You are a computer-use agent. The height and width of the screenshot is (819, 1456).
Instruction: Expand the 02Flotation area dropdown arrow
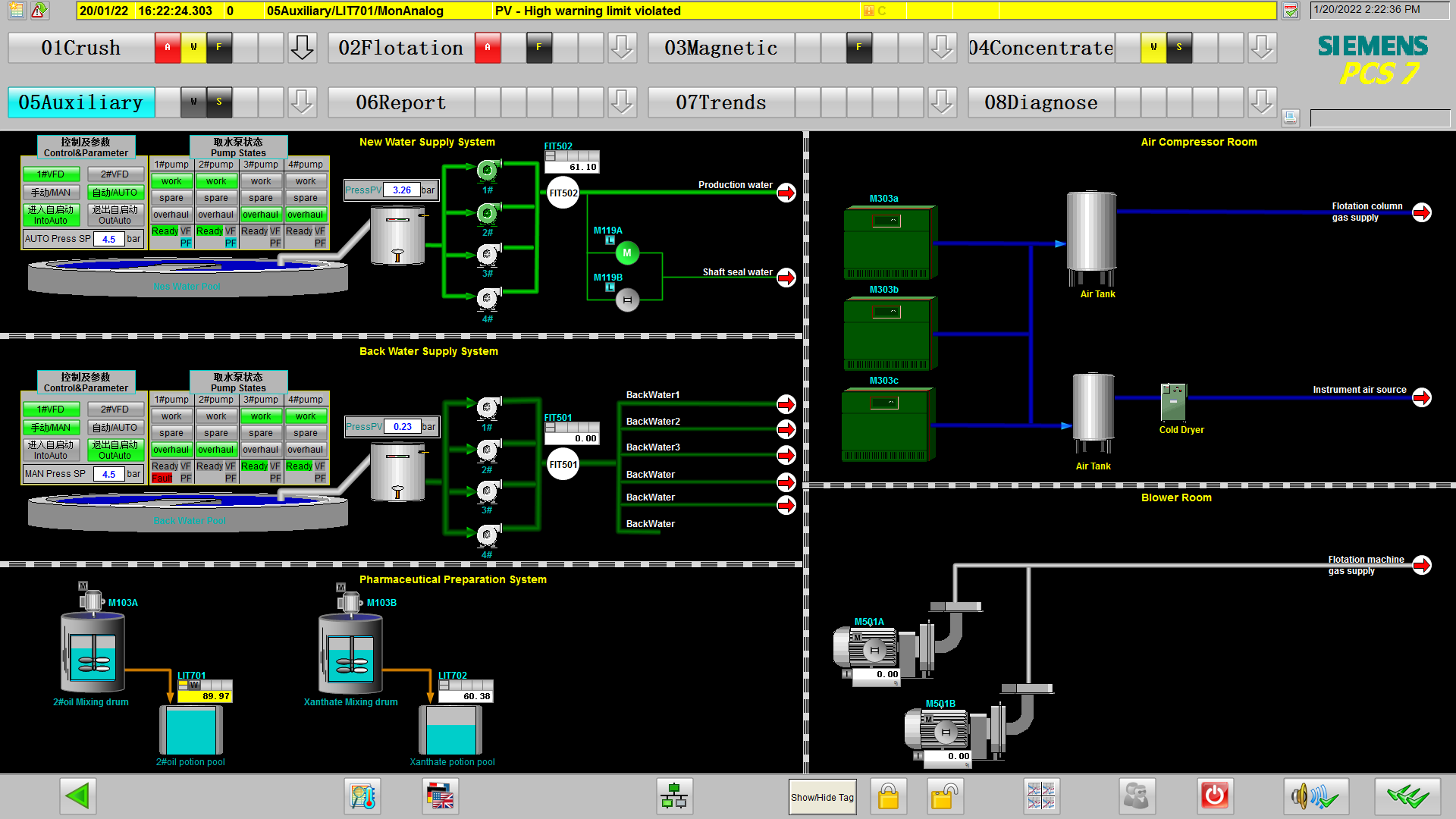(x=622, y=48)
